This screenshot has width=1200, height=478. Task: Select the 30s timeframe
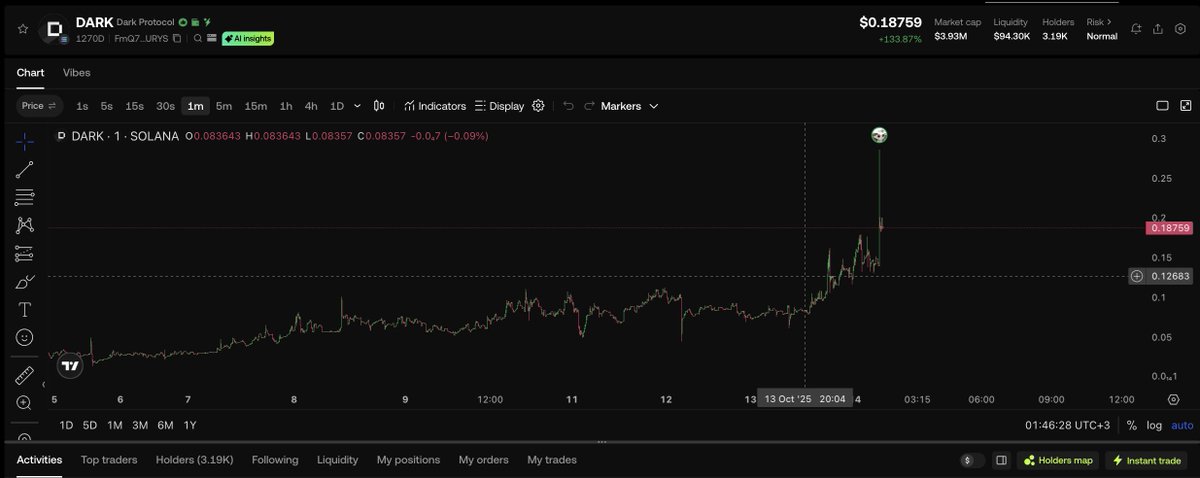coord(165,106)
